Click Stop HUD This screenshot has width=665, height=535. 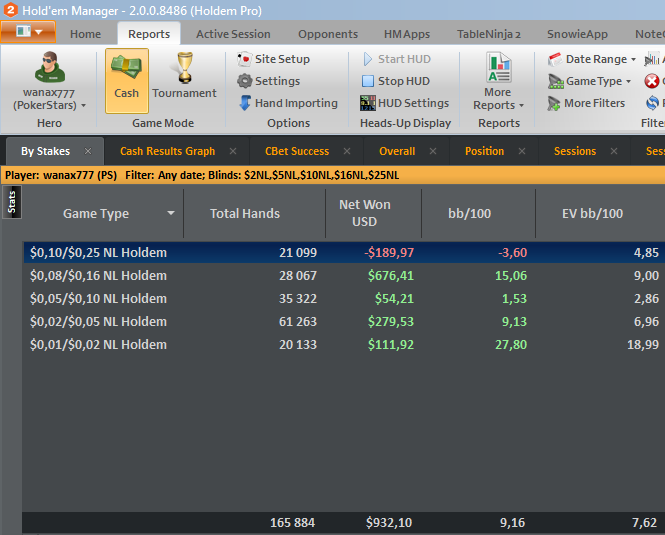tap(395, 81)
